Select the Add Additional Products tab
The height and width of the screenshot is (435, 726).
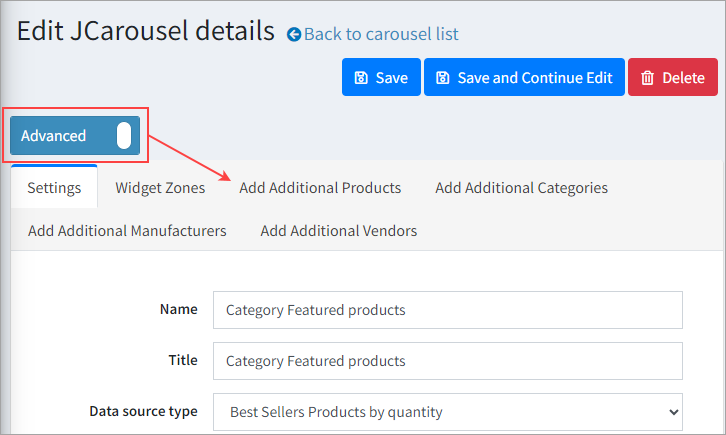tap(320, 188)
